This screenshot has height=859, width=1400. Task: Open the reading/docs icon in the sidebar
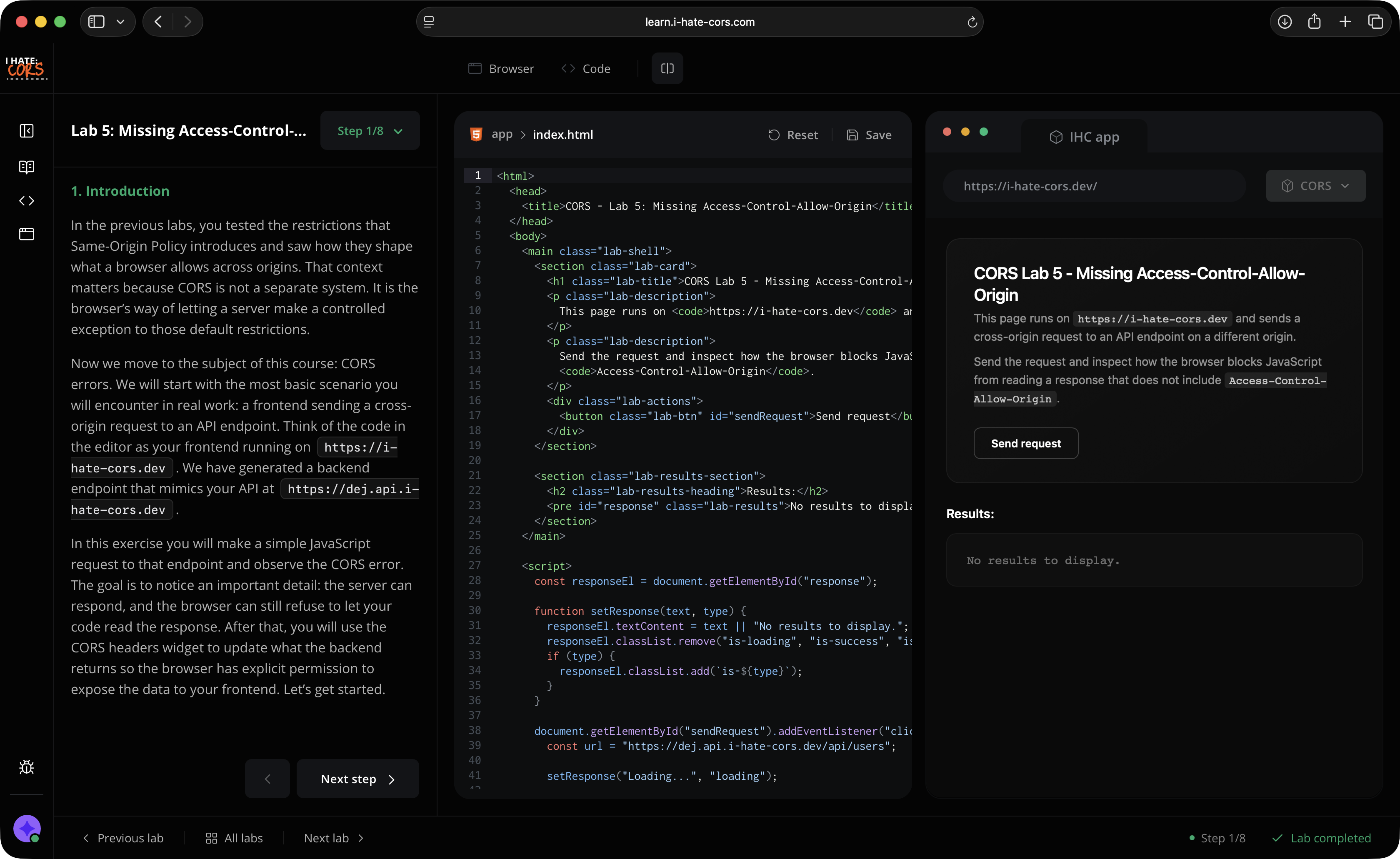[27, 167]
